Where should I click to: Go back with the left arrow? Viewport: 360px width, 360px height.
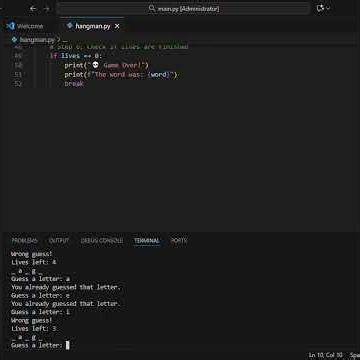click(33, 9)
